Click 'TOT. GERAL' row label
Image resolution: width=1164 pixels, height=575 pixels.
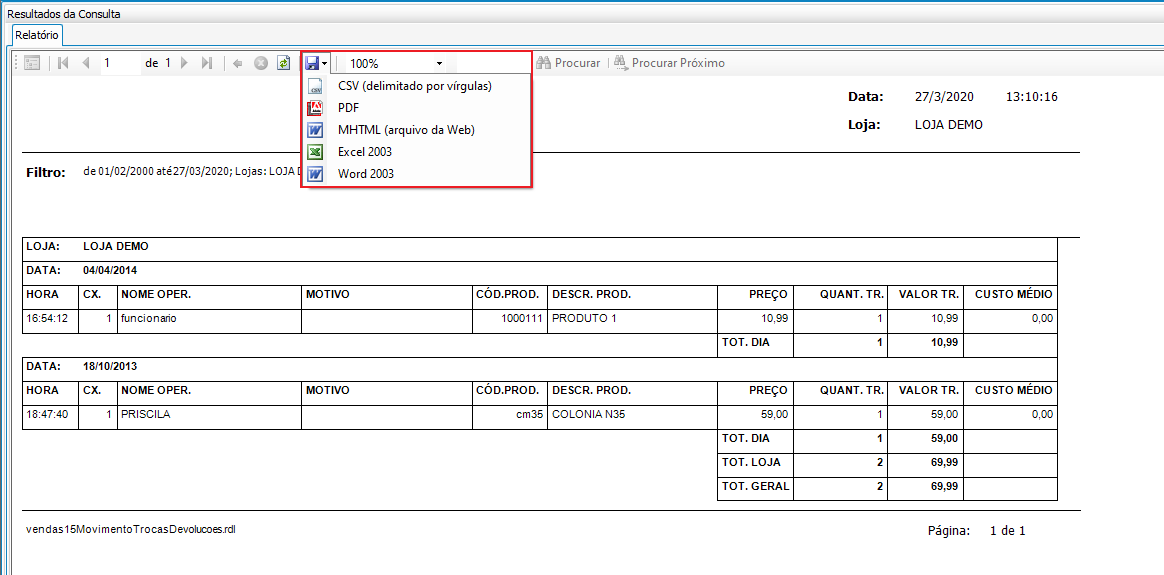coord(755,487)
